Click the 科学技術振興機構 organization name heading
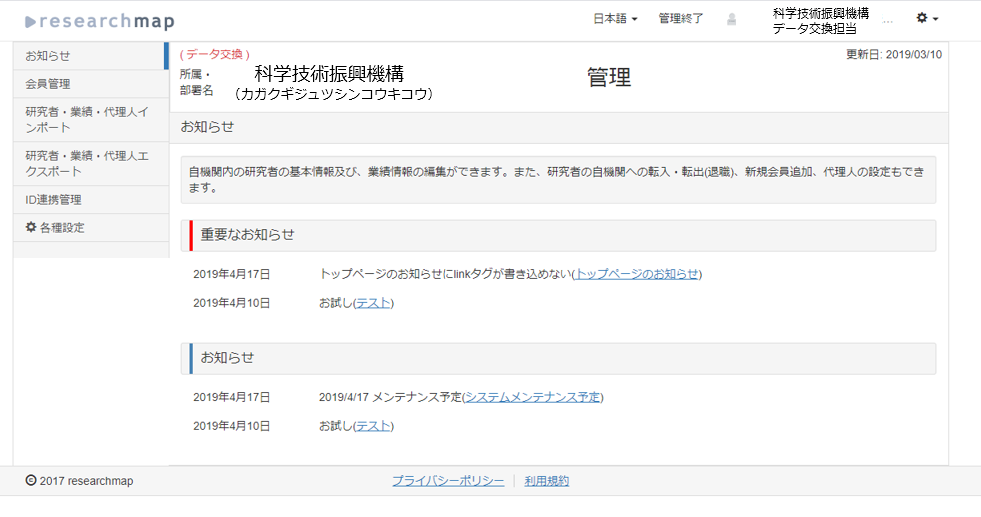Image resolution: width=981 pixels, height=517 pixels. tap(329, 74)
